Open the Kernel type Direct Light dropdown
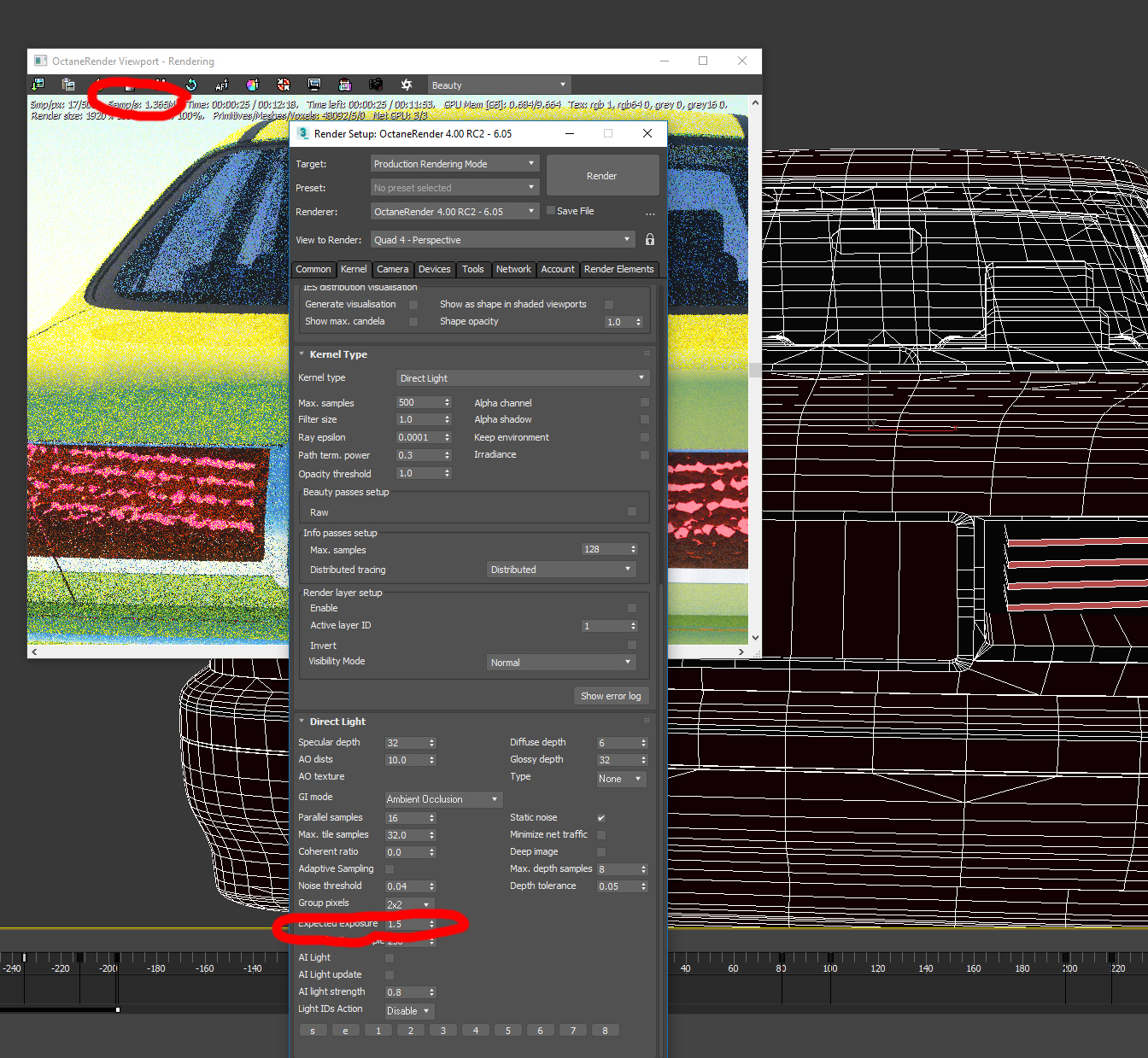The height and width of the screenshot is (1058, 1148). click(523, 378)
